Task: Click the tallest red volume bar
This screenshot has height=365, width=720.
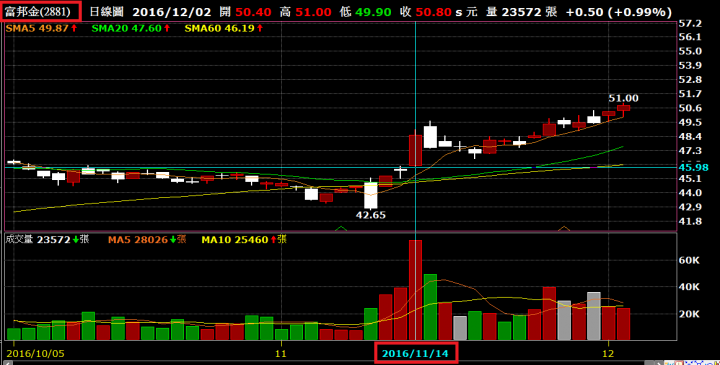Action: 415,290
